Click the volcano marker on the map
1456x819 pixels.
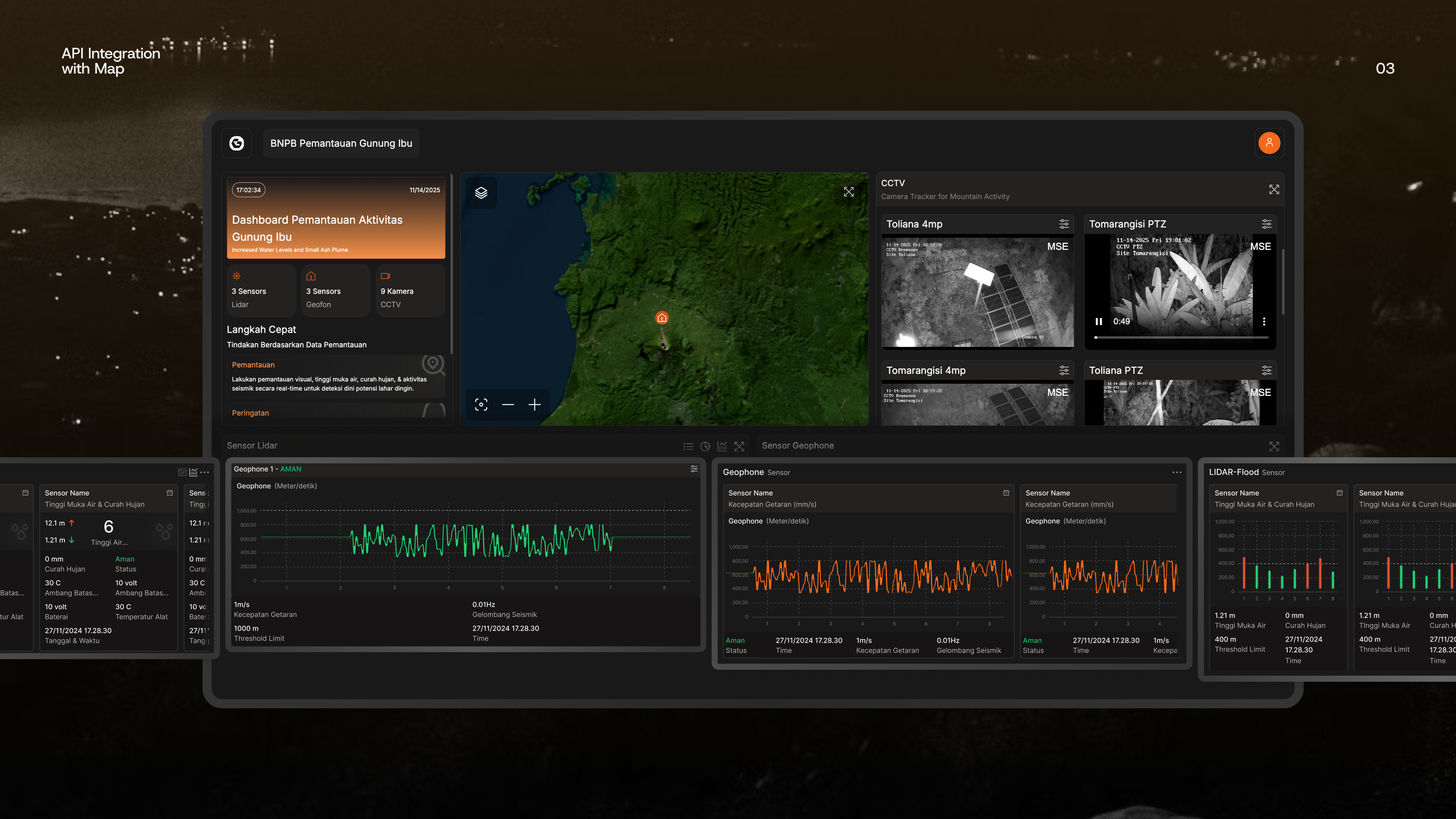(661, 318)
